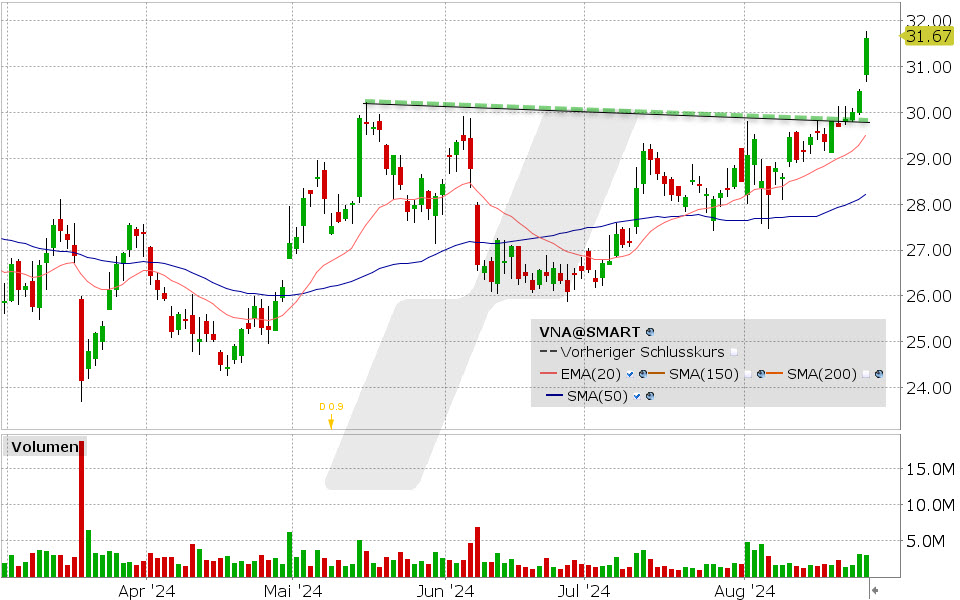The height and width of the screenshot is (600, 960).
Task: Open the SMA(150) settings globe icon
Action: (x=761, y=374)
